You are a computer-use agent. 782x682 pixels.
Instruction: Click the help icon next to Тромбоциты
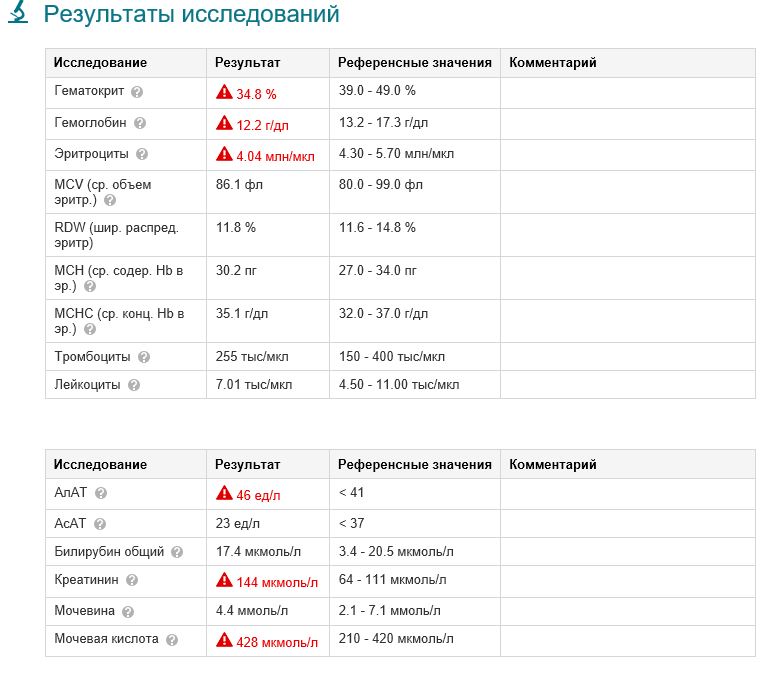(x=144, y=357)
